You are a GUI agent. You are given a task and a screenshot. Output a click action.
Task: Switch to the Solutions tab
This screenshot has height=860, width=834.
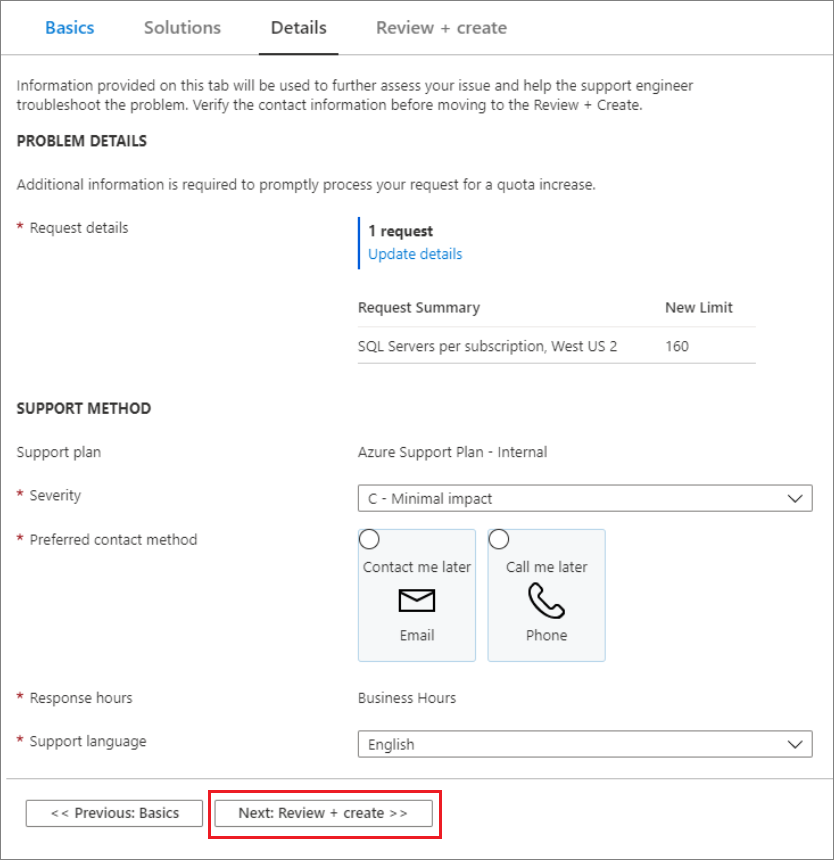point(182,28)
